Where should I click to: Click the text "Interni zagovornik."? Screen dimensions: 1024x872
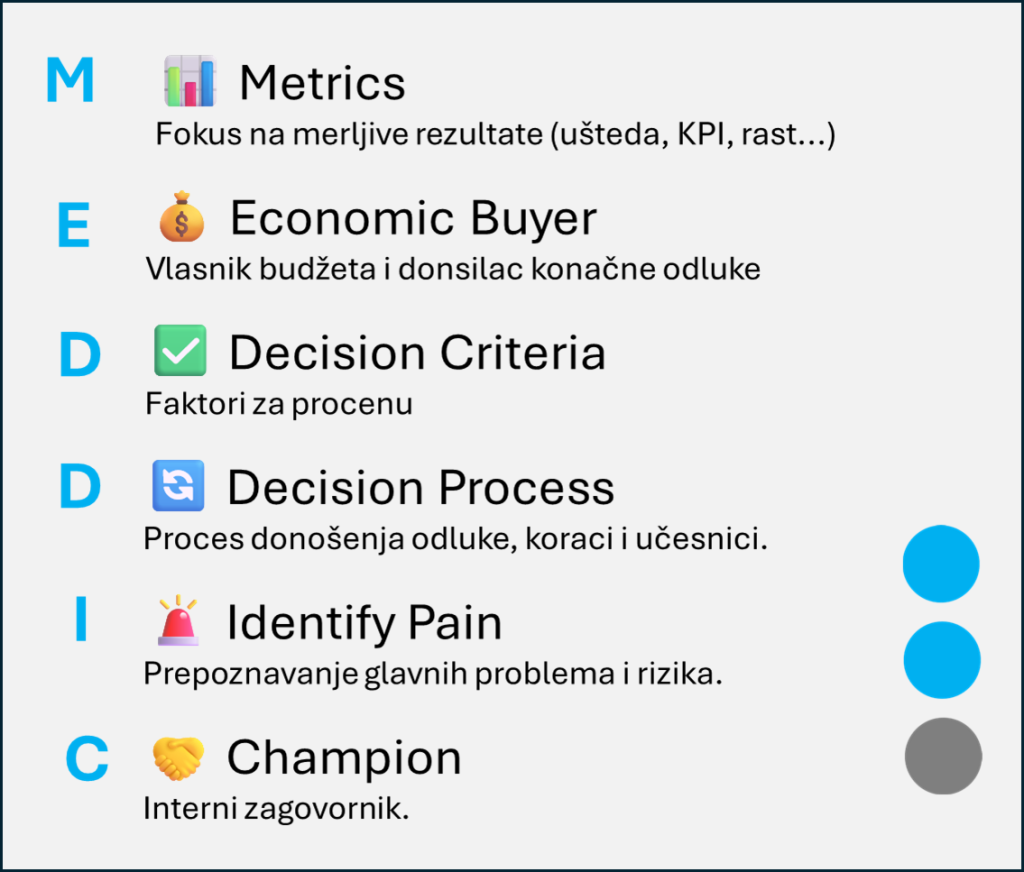[x=276, y=808]
